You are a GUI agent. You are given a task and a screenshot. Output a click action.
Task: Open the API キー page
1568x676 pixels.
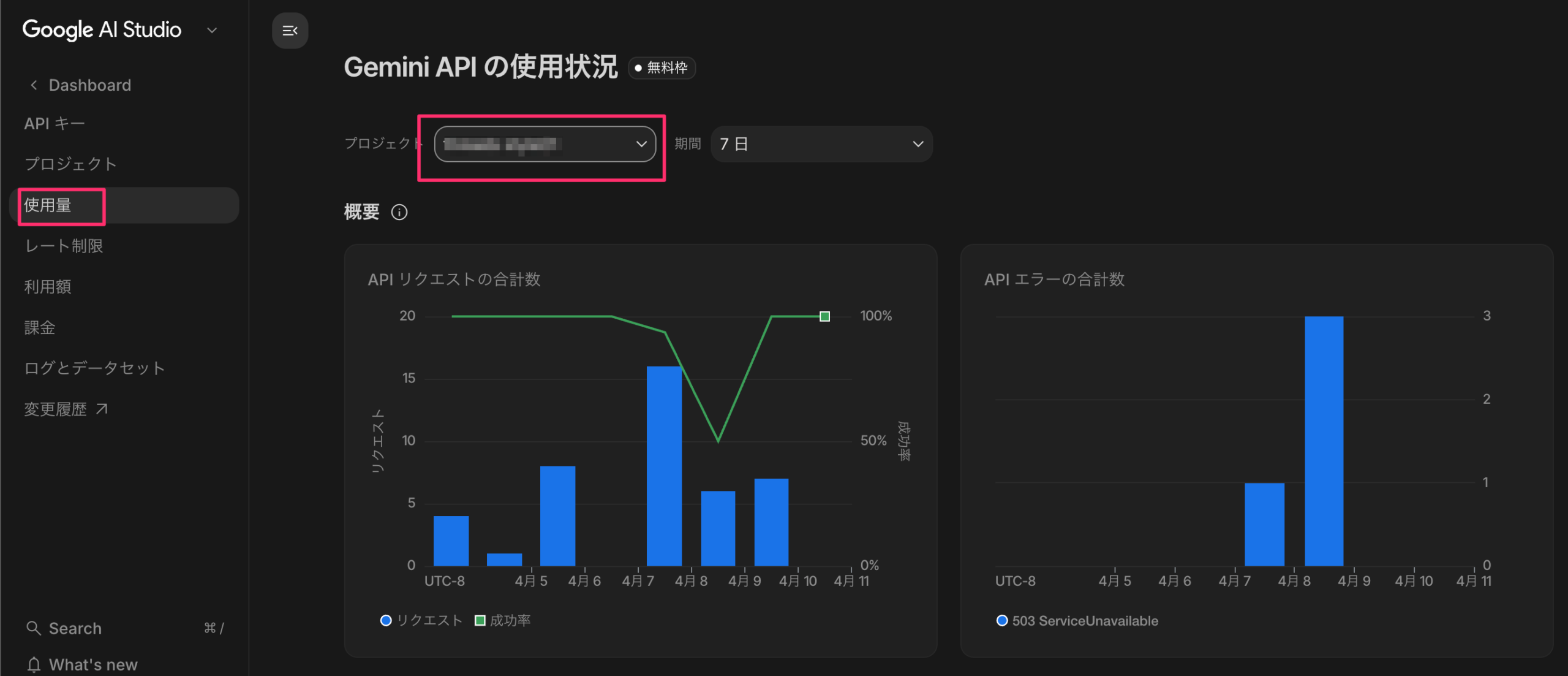point(55,124)
